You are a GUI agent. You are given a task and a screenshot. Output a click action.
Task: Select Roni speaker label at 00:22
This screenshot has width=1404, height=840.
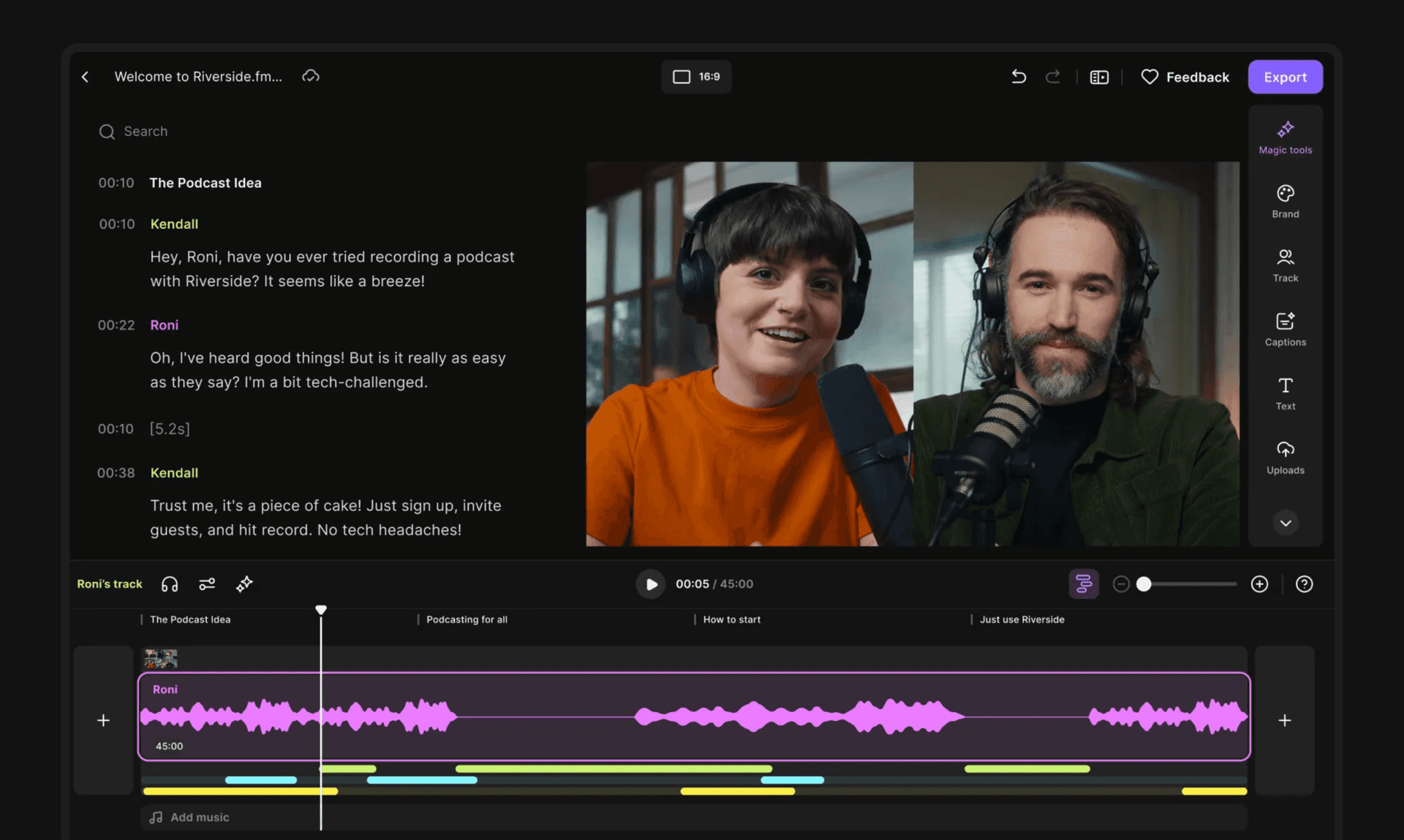click(x=164, y=325)
